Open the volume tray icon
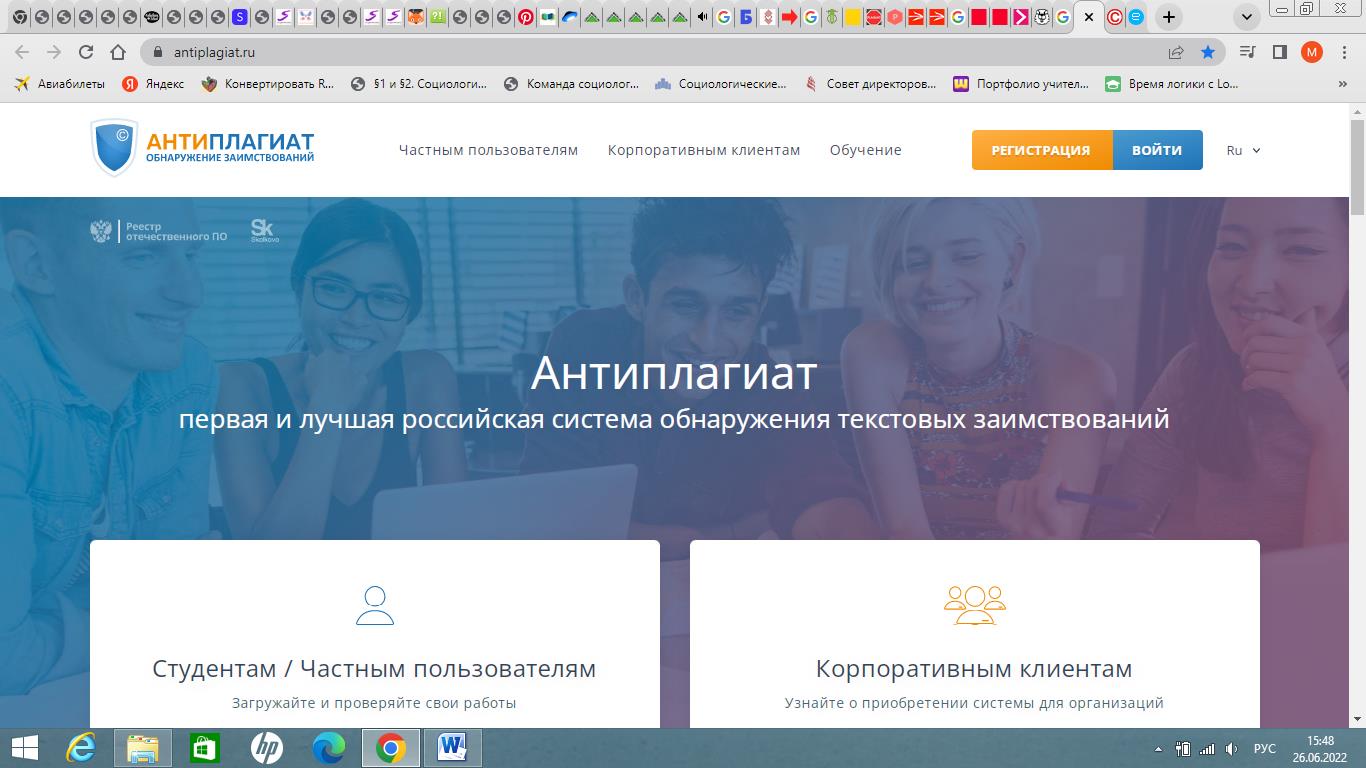Viewport: 1366px width, 768px height. pyautogui.click(x=1232, y=749)
